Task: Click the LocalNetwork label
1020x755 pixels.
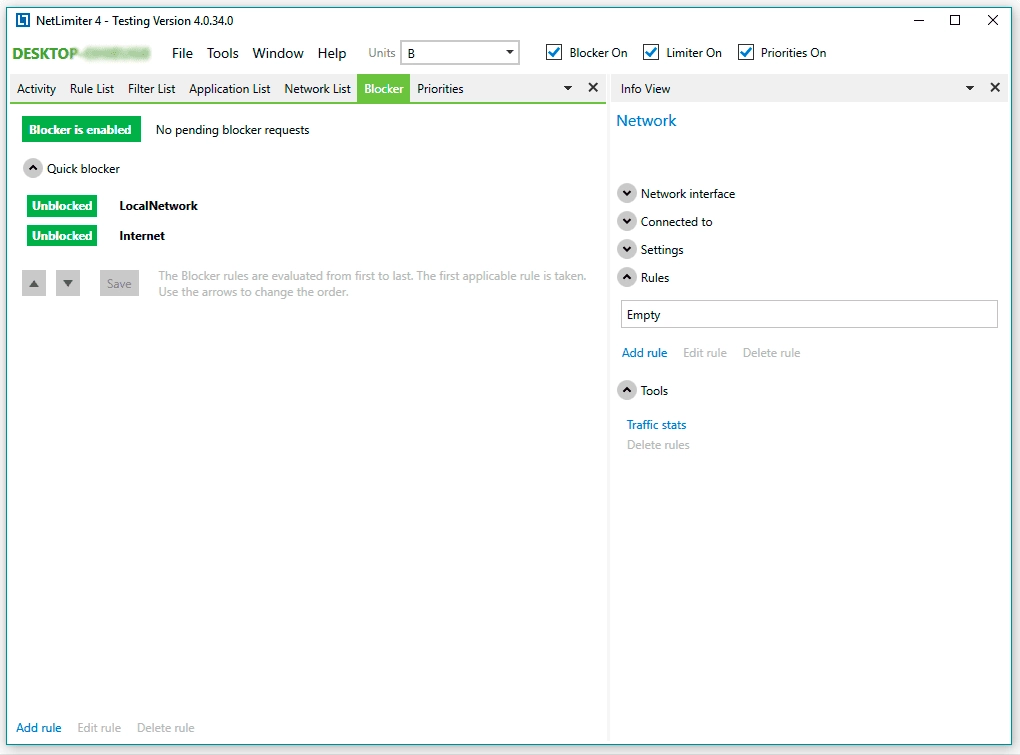Action: (x=158, y=205)
